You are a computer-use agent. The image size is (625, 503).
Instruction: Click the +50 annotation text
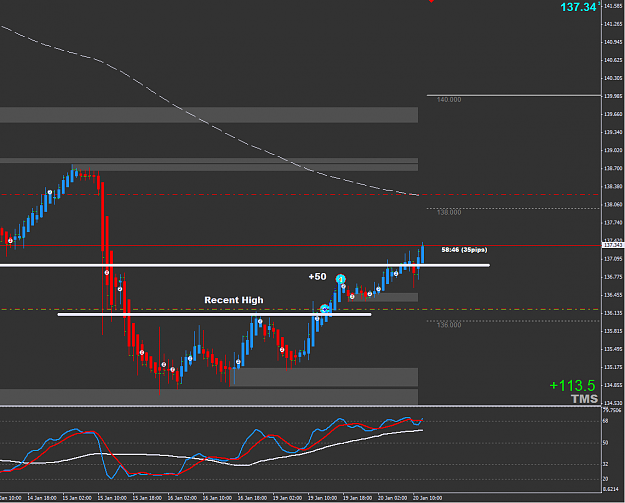(317, 277)
